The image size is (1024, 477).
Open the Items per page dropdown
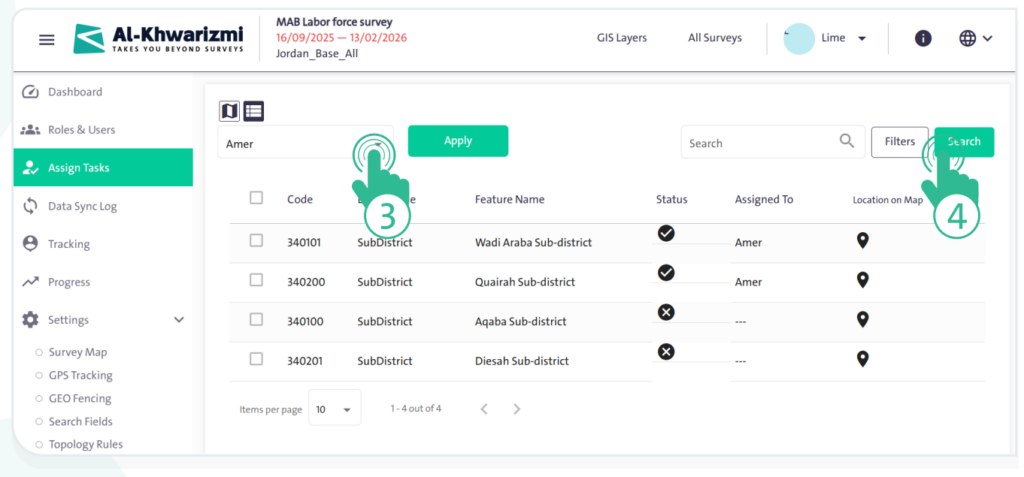[x=334, y=409]
